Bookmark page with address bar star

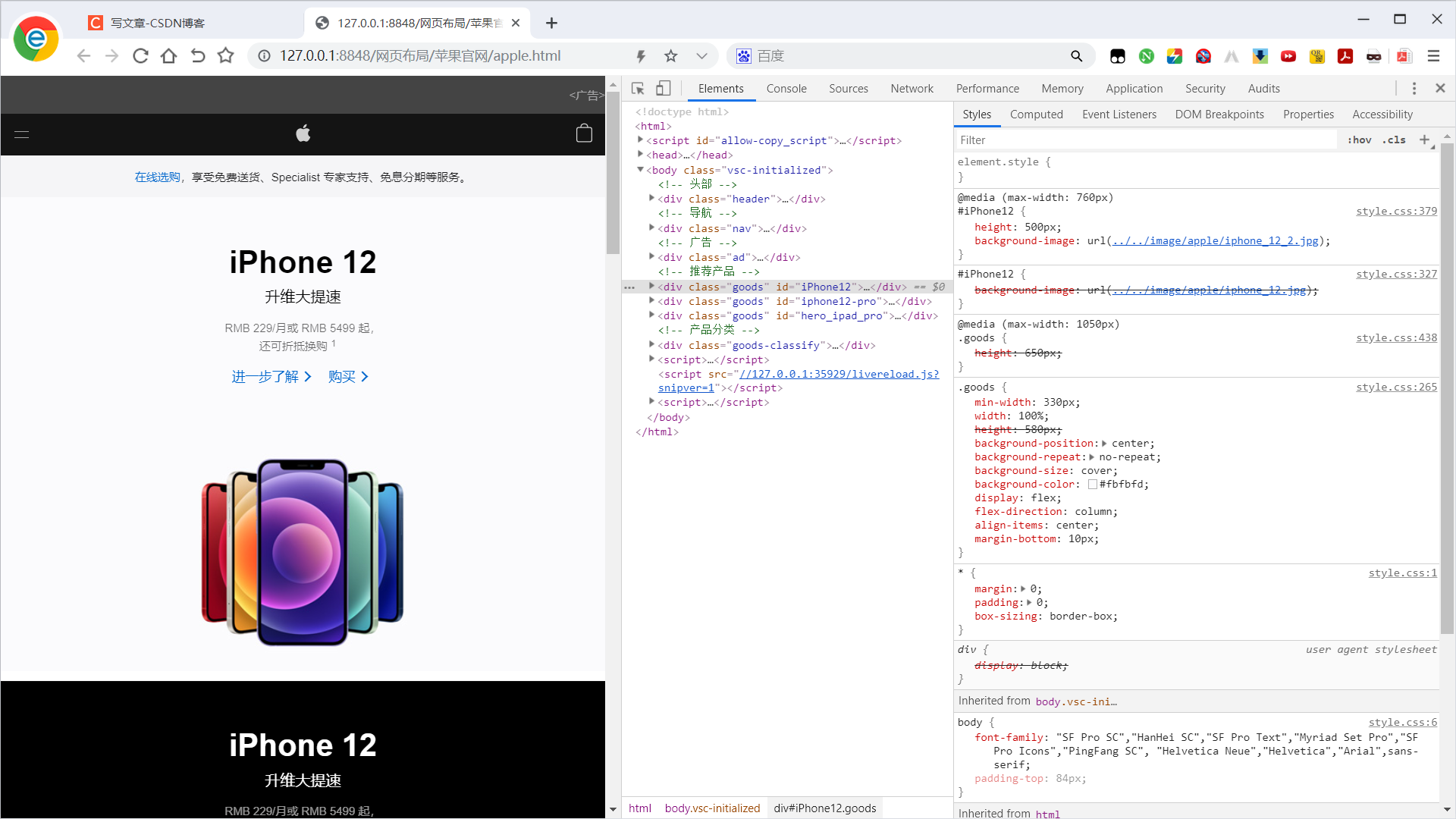(670, 55)
